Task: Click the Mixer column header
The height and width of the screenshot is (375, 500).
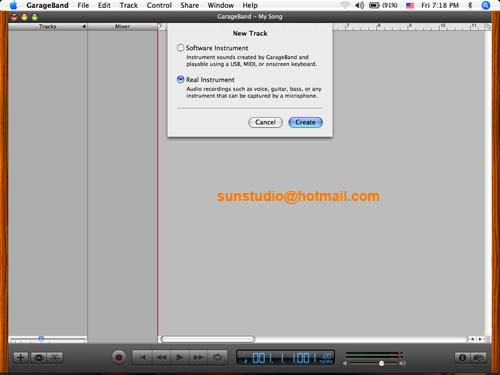Action: [x=122, y=26]
